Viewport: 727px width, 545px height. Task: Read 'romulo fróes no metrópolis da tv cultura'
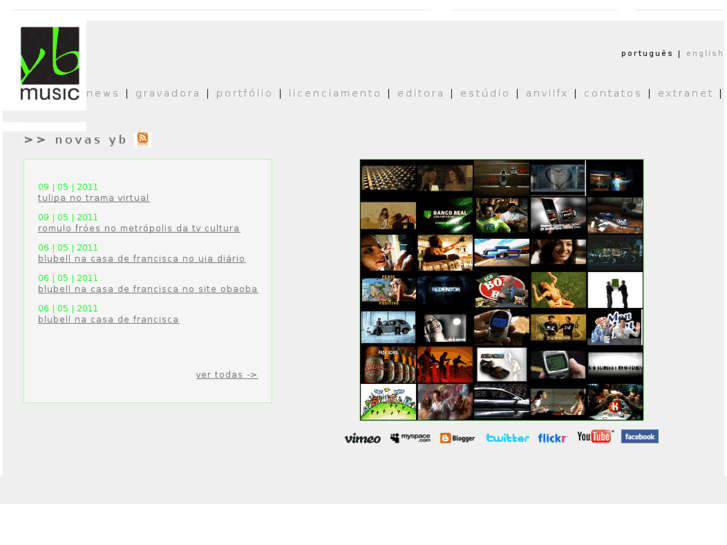pyautogui.click(x=139, y=228)
